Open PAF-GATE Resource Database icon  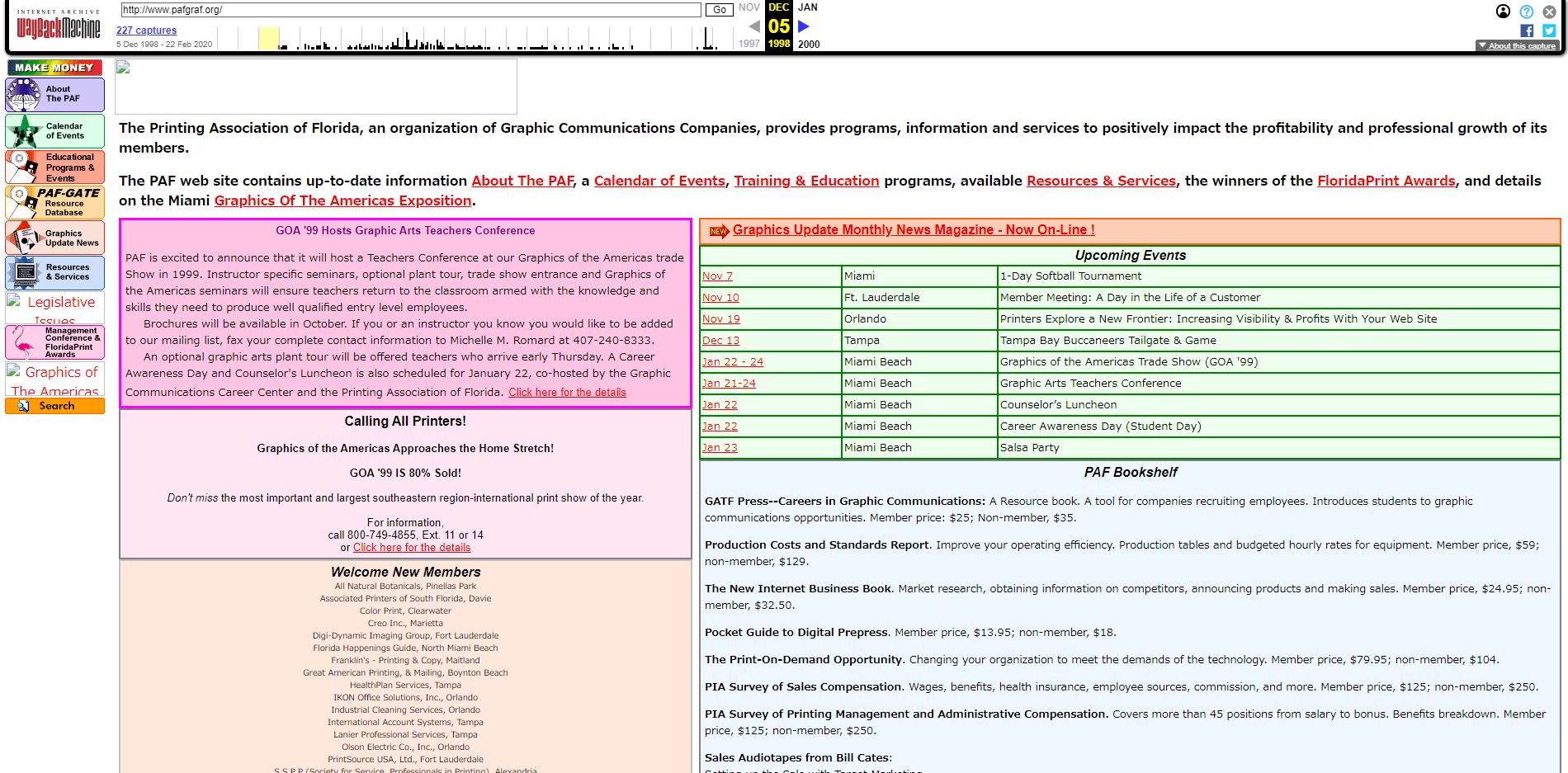point(54,202)
